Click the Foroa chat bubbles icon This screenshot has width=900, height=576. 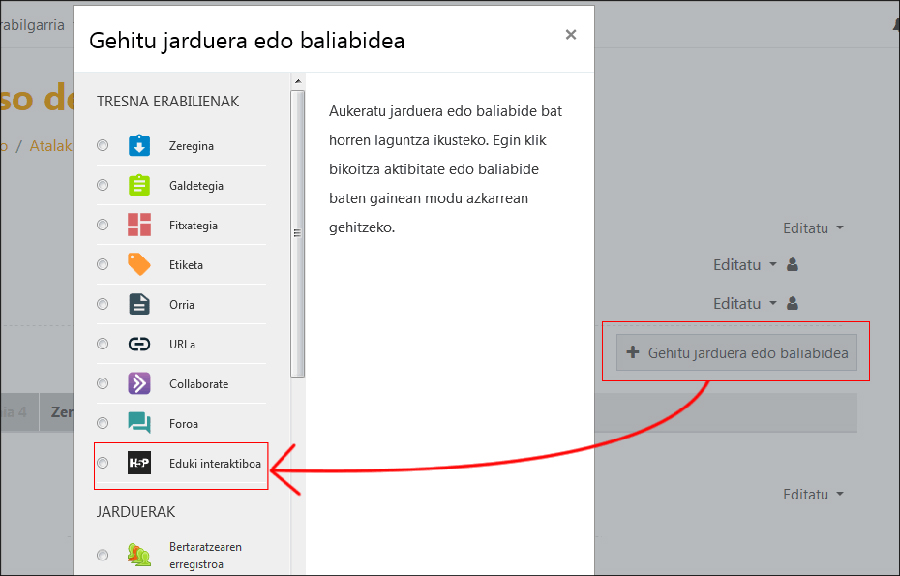point(139,423)
